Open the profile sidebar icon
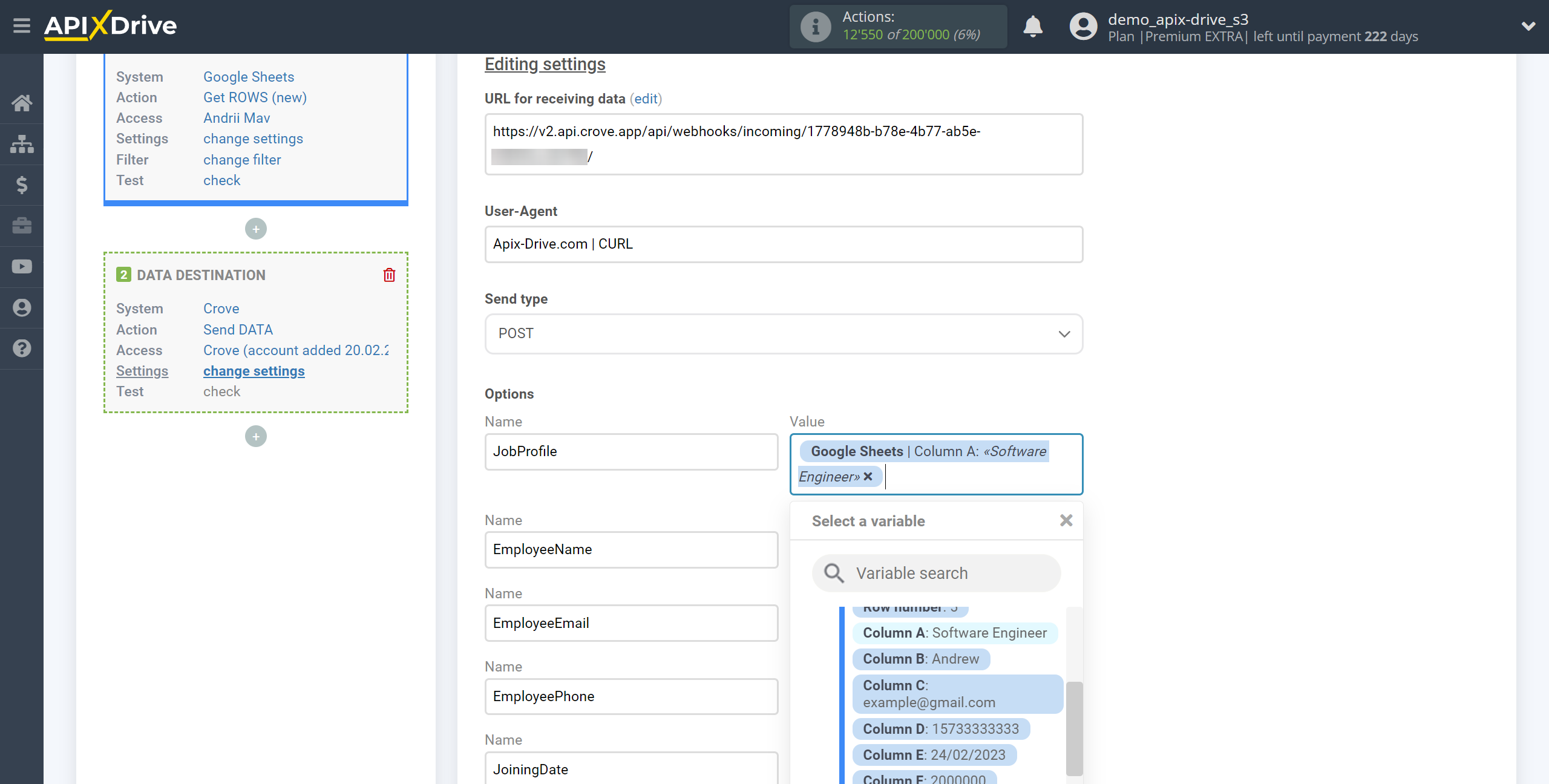The width and height of the screenshot is (1549, 784). click(22, 308)
